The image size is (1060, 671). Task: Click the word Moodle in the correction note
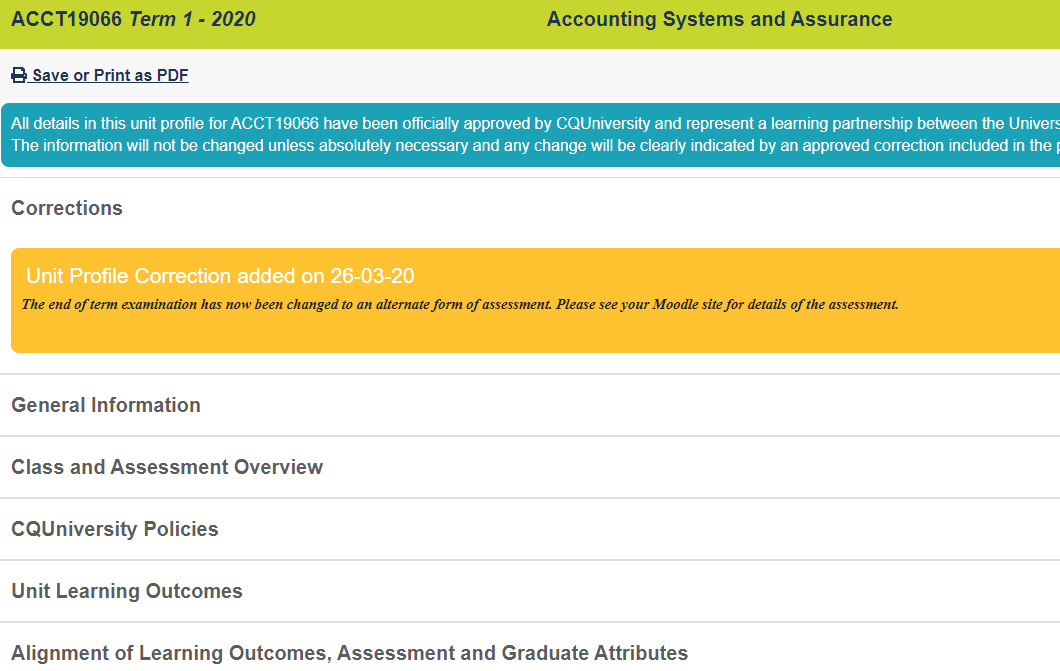676,304
